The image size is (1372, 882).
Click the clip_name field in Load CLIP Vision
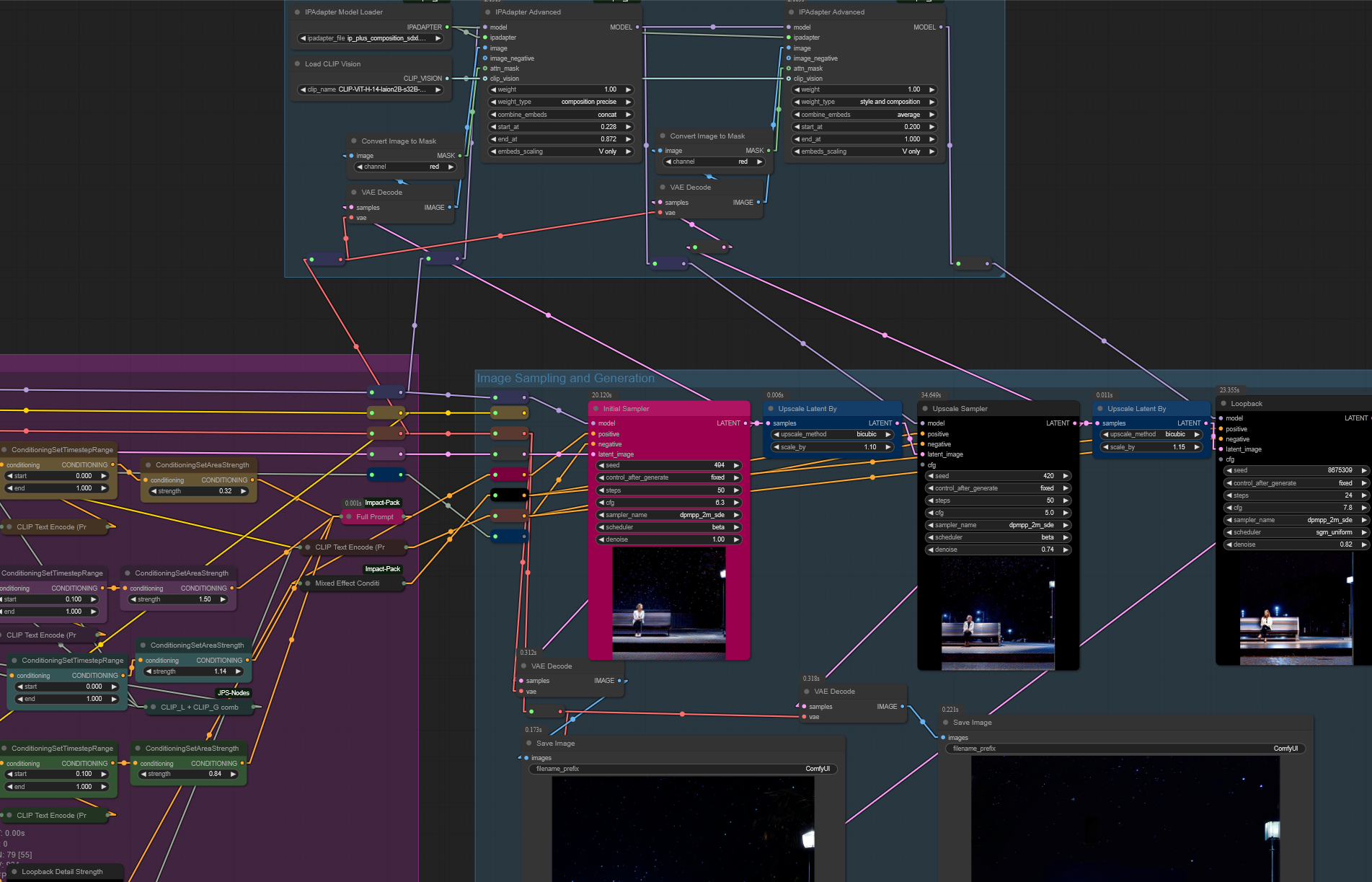371,89
